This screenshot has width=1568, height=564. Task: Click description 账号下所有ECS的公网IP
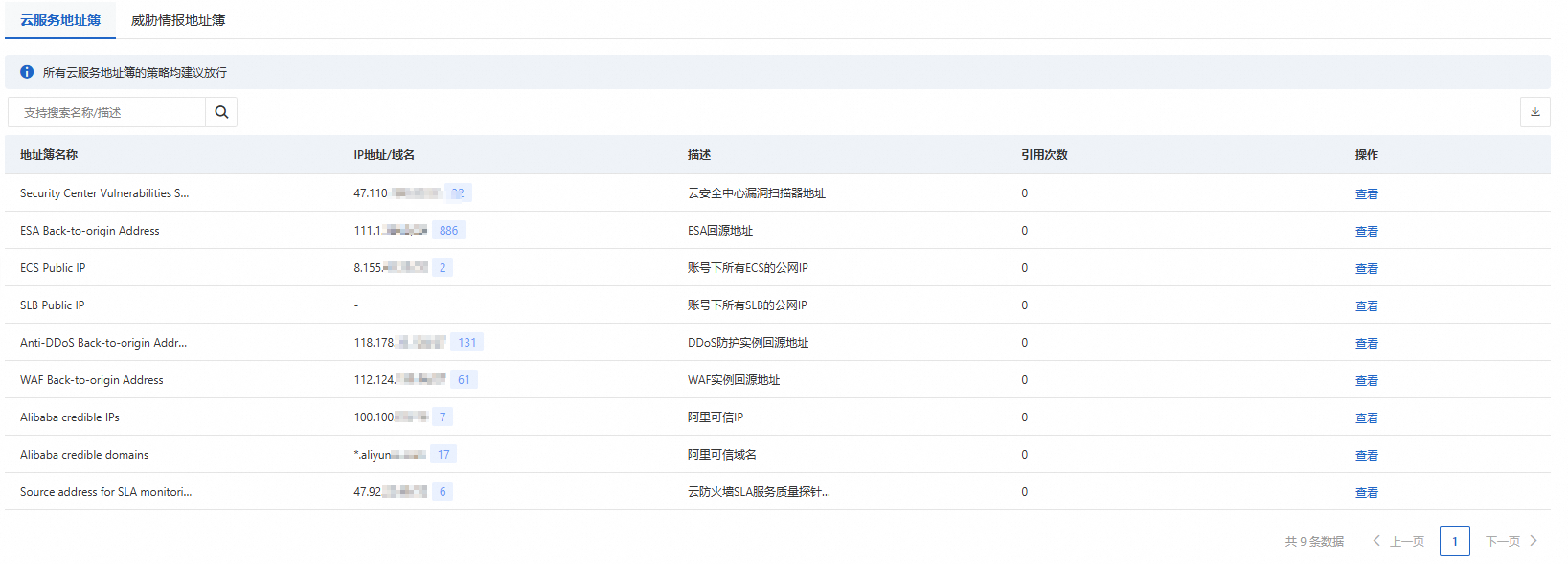[748, 267]
